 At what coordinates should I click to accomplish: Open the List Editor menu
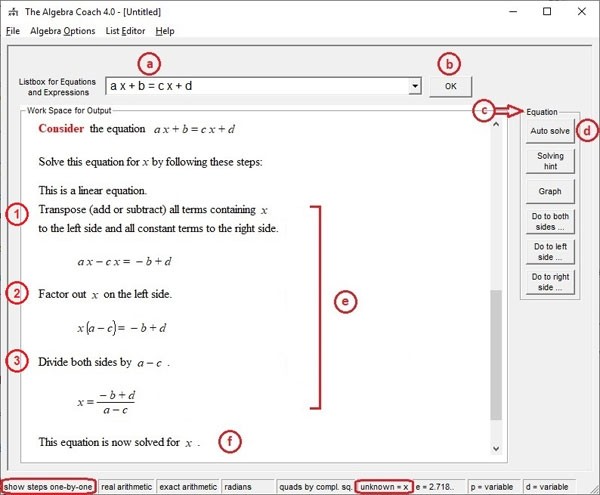click(x=125, y=31)
